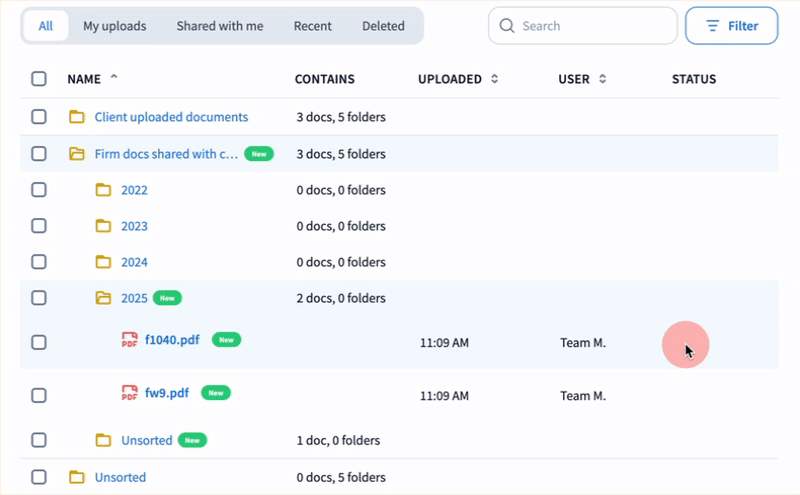Open the Deleted tab

[x=383, y=26]
